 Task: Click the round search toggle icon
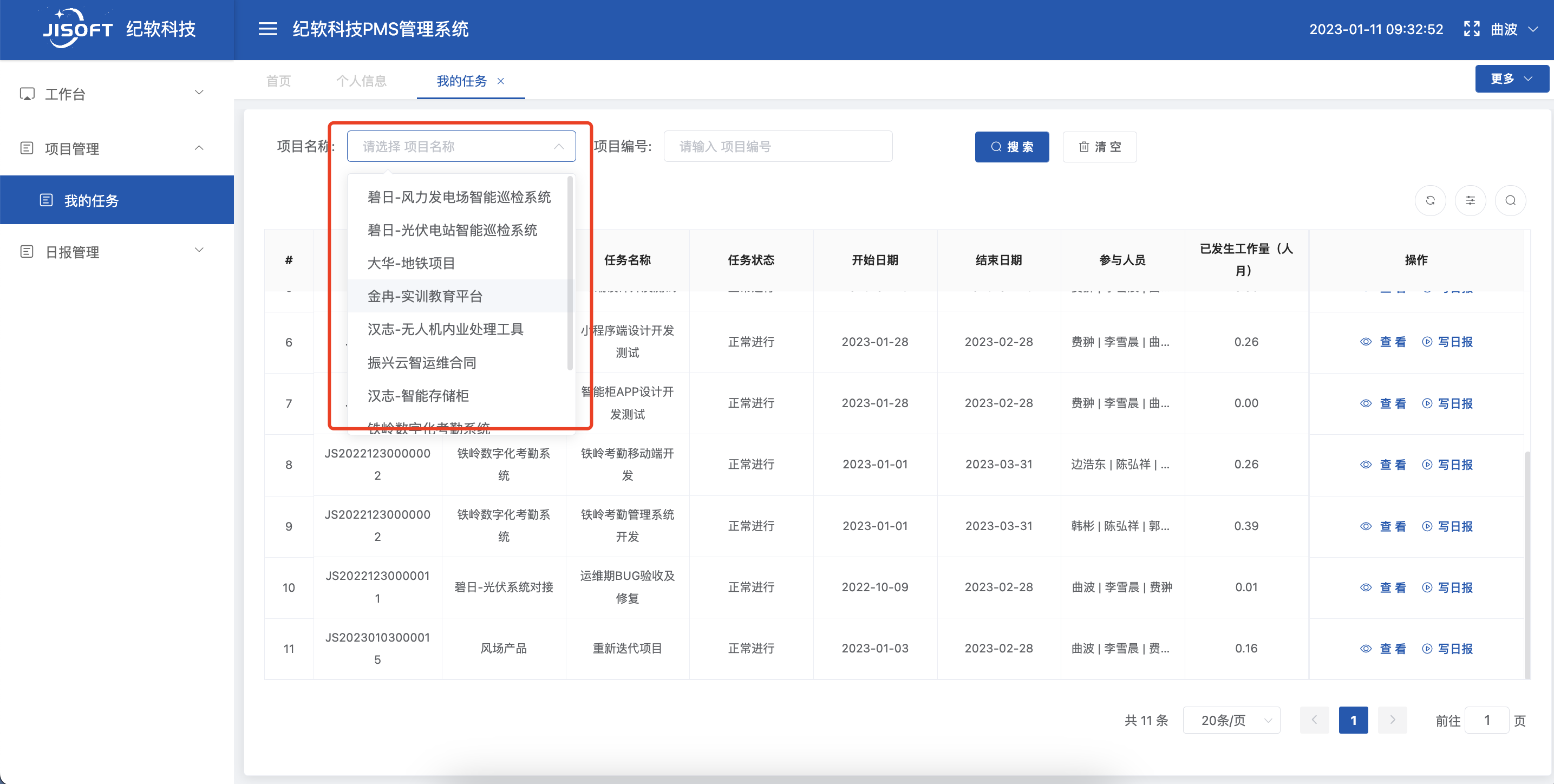tap(1510, 200)
